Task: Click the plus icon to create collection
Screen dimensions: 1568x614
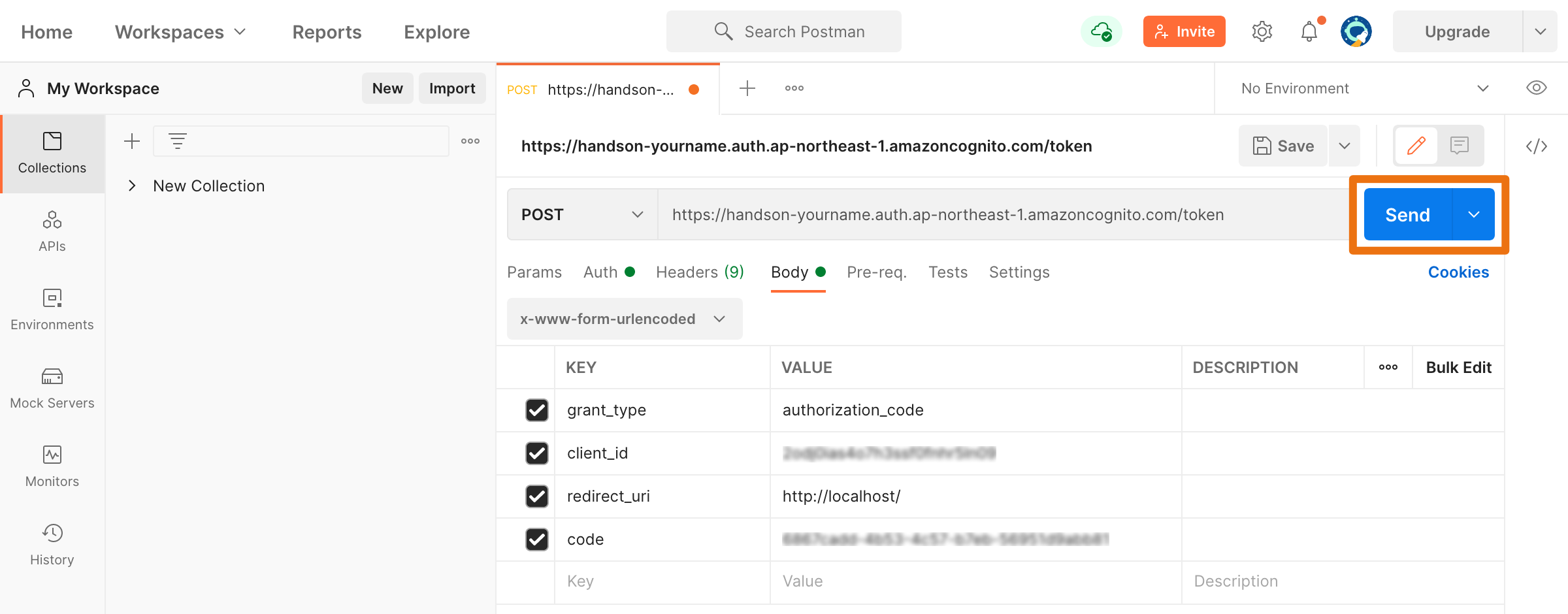Action: [132, 141]
